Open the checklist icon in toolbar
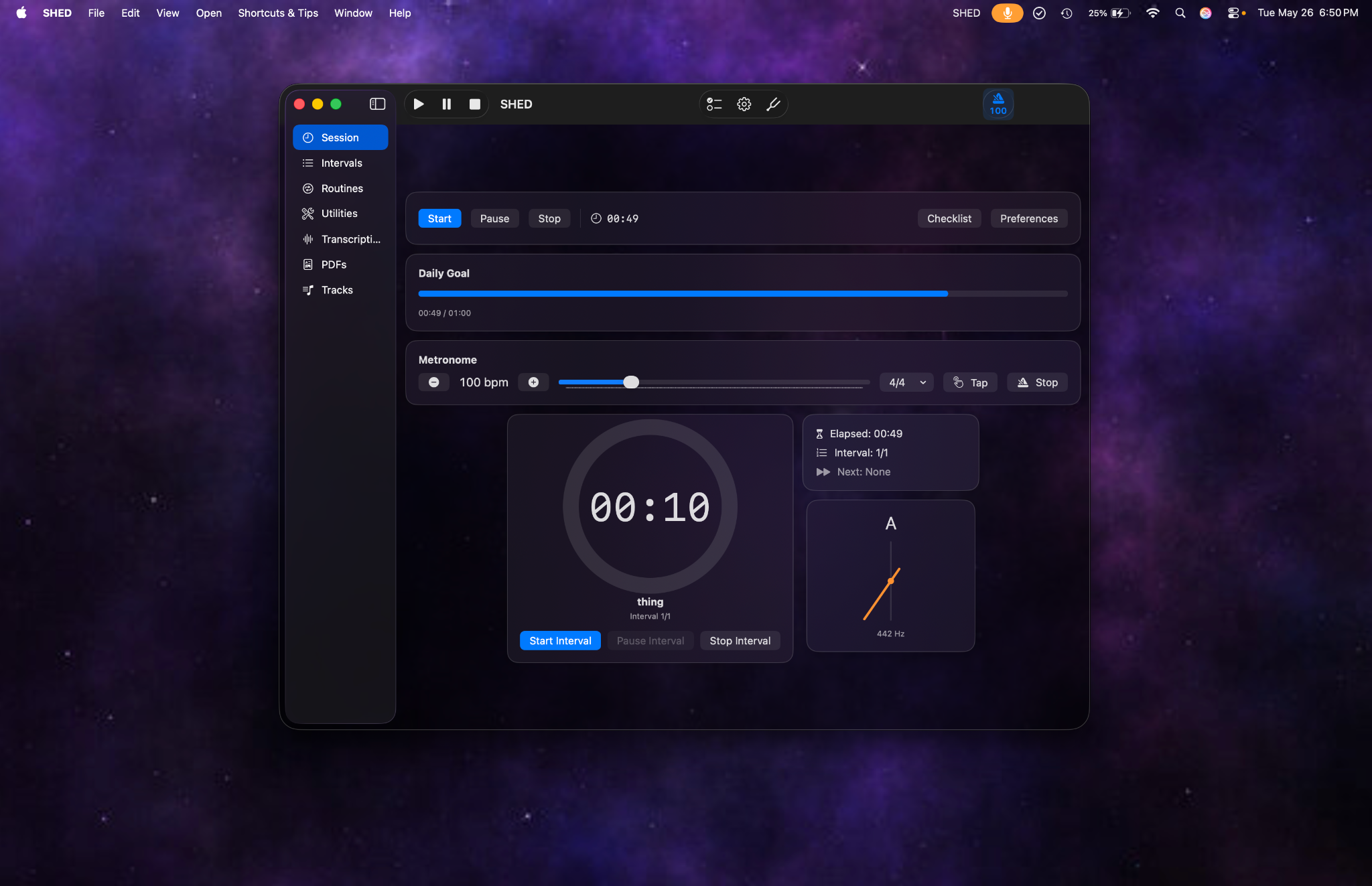Image resolution: width=1372 pixels, height=886 pixels. click(x=715, y=104)
